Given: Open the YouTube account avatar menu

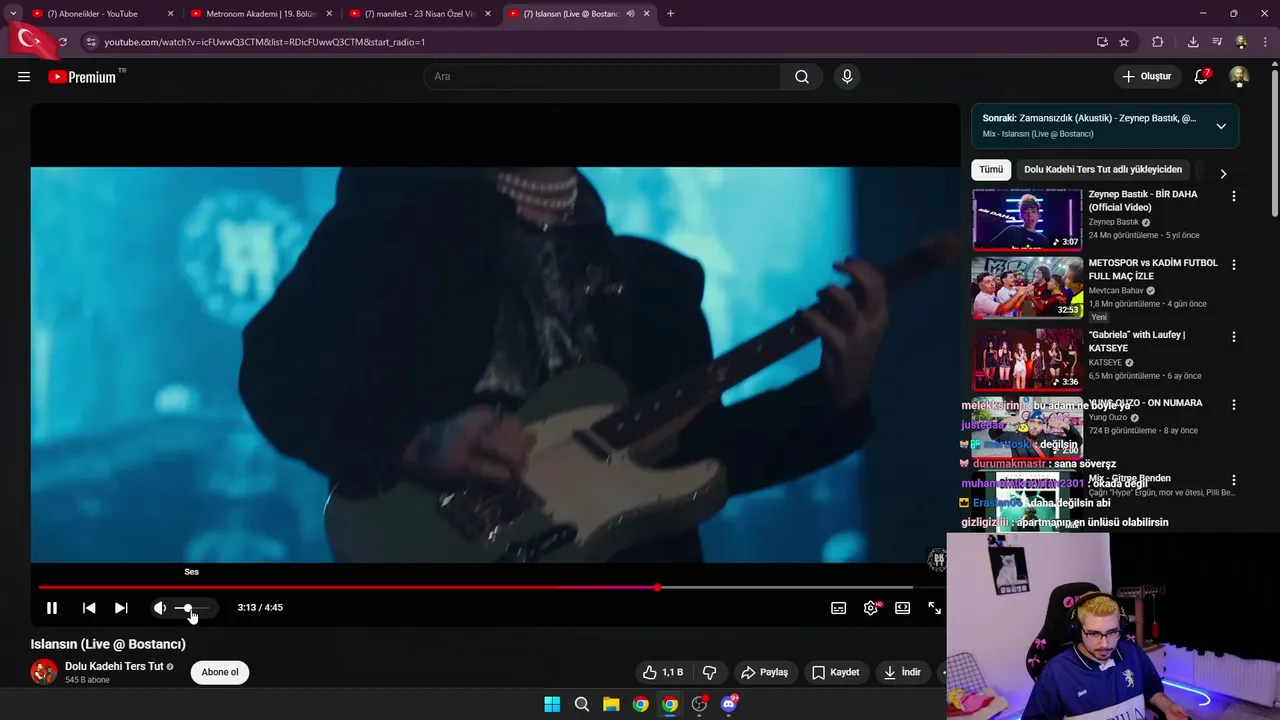Looking at the screenshot, I should click(1238, 76).
